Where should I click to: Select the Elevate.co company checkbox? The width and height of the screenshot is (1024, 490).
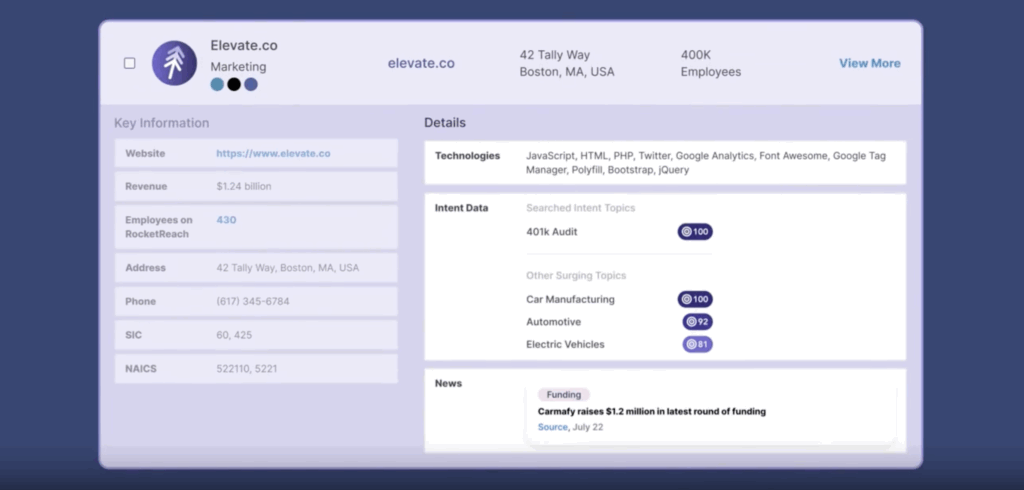coord(130,63)
